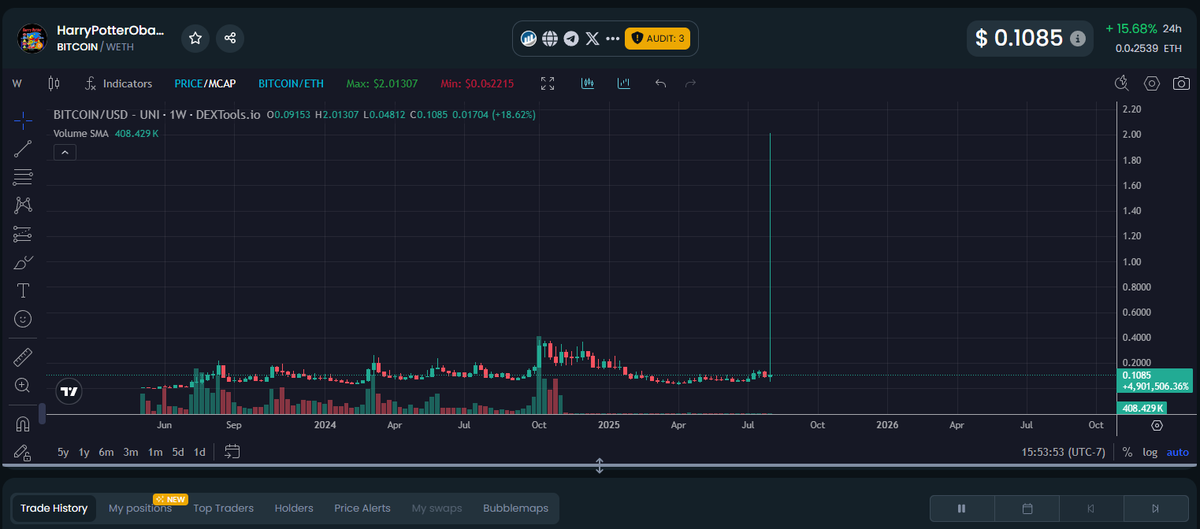This screenshot has height=529, width=1200.
Task: Change the timezone 15:53:53 (UTC-7)
Action: [x=1063, y=452]
